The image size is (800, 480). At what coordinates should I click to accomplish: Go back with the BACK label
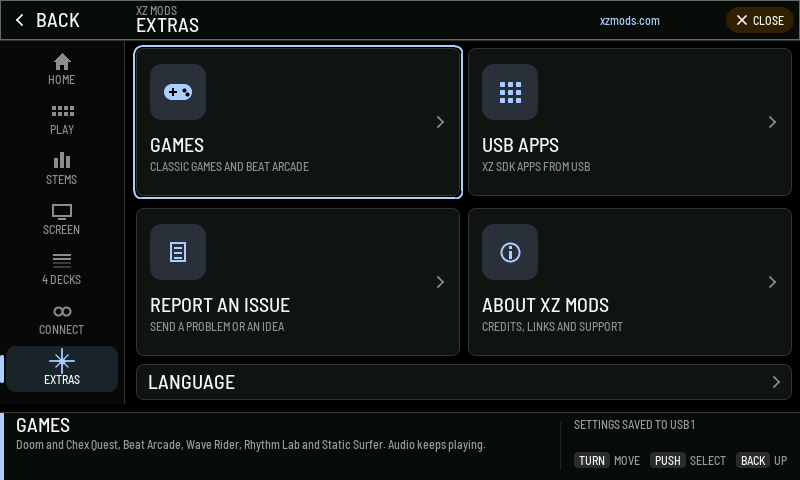58,20
